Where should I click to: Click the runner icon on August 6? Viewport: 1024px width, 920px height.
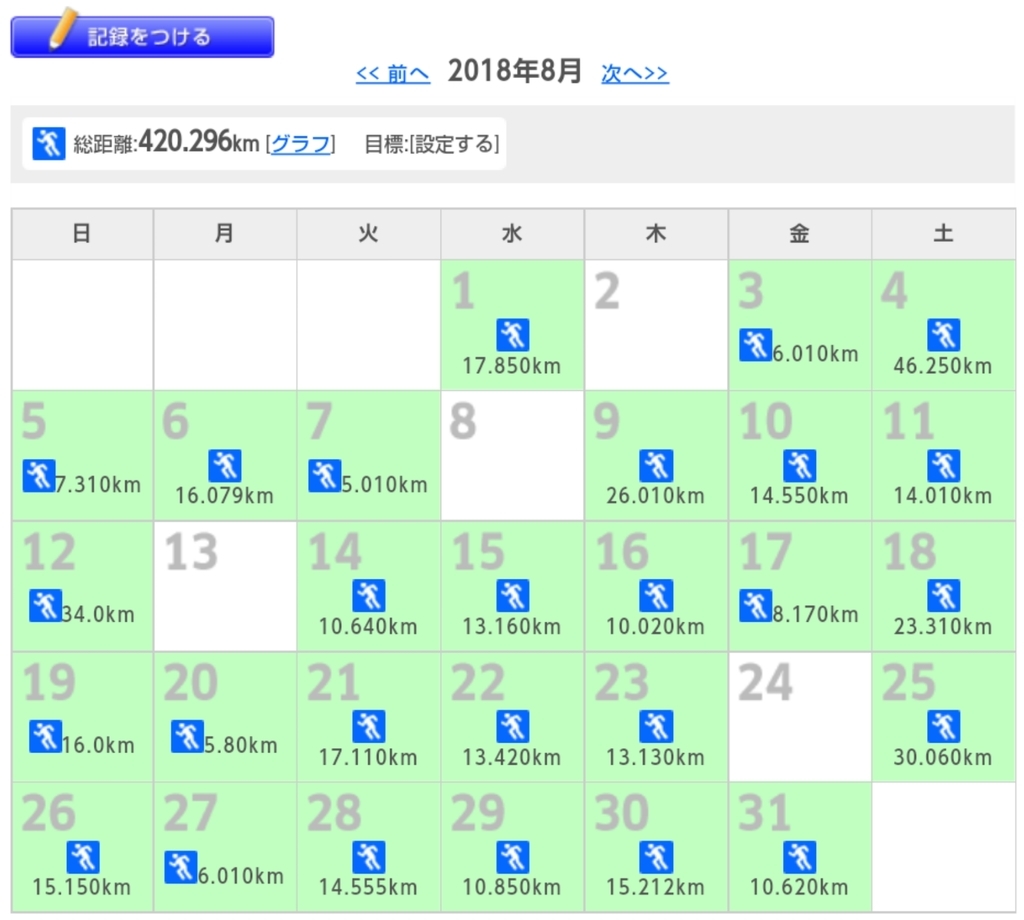coord(225,466)
